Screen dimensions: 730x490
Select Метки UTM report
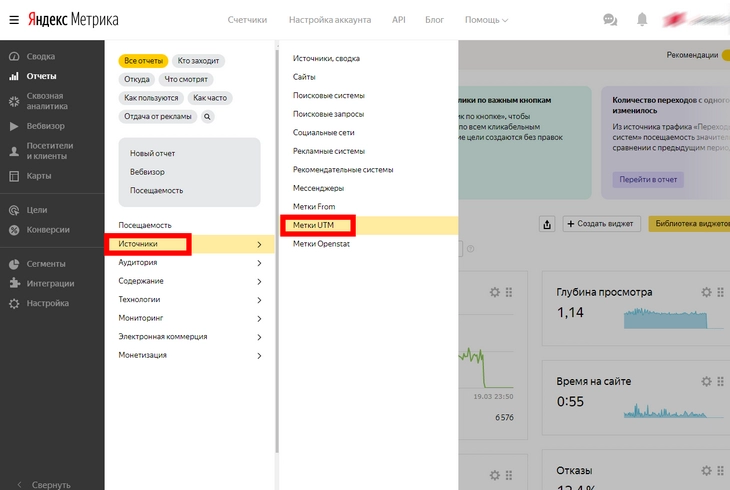313,225
